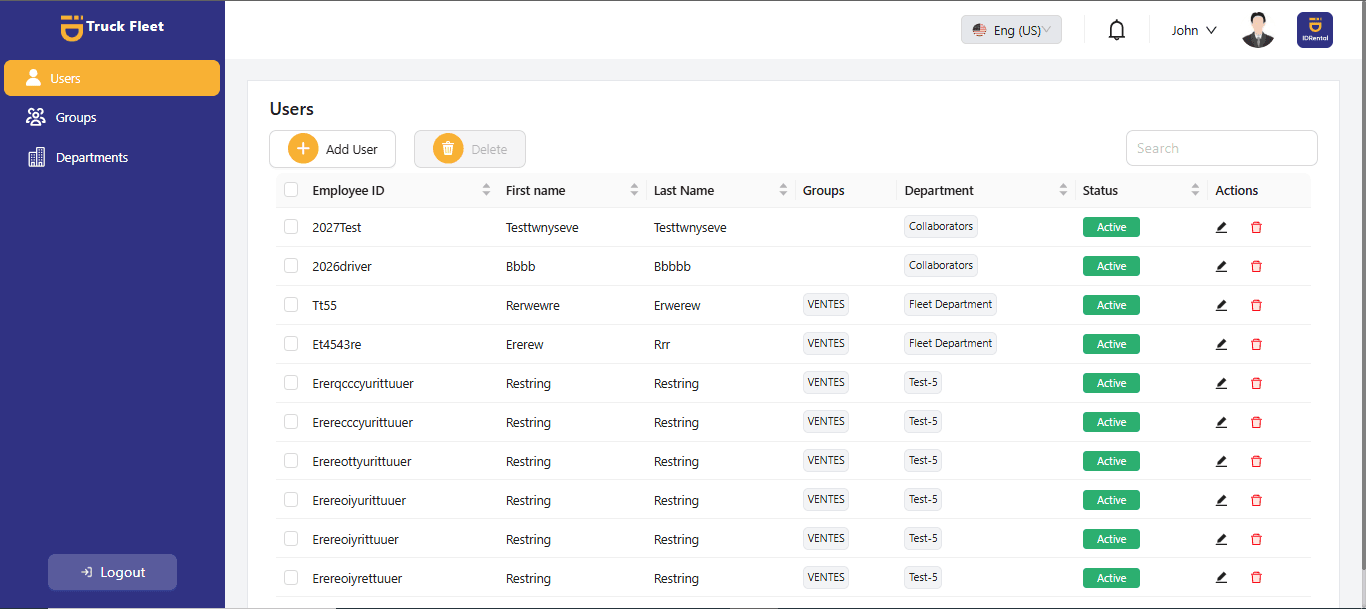This screenshot has width=1366, height=609.
Task: Edit the Ererecccyurittuuer row
Action: tap(1221, 422)
